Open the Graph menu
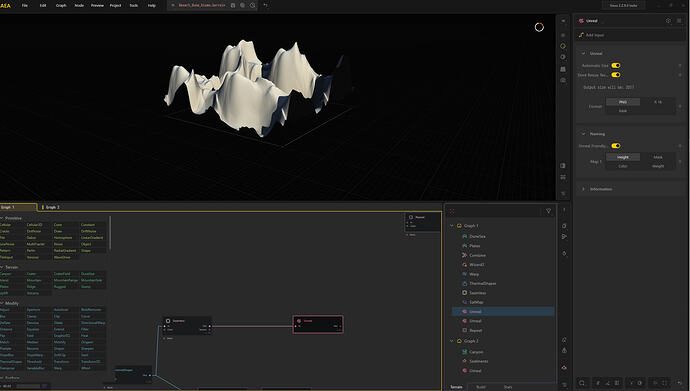 click(61, 5)
